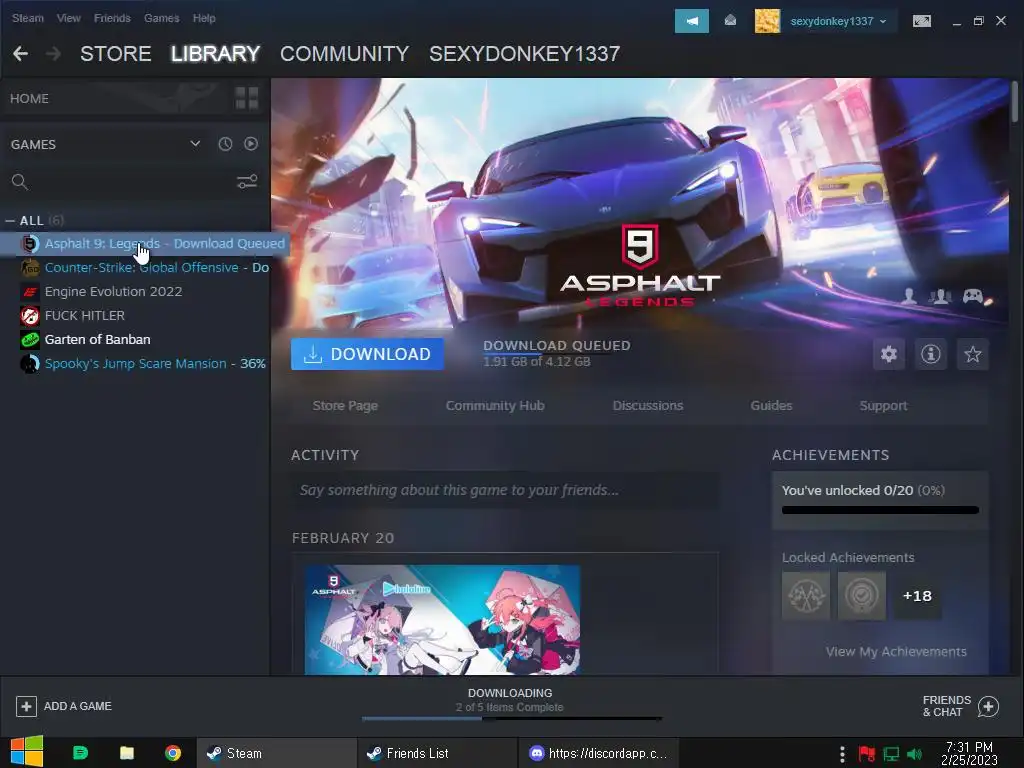Click the DOWNLOADING progress bar at bottom
Screen dimensions: 1024x768
512,718
